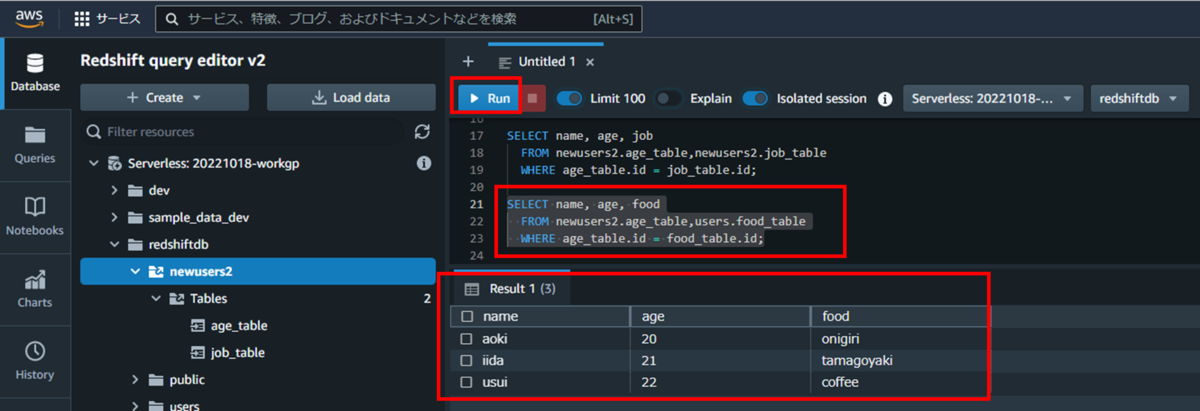Open Notebooks in the sidebar
The image size is (1200, 411).
click(35, 217)
